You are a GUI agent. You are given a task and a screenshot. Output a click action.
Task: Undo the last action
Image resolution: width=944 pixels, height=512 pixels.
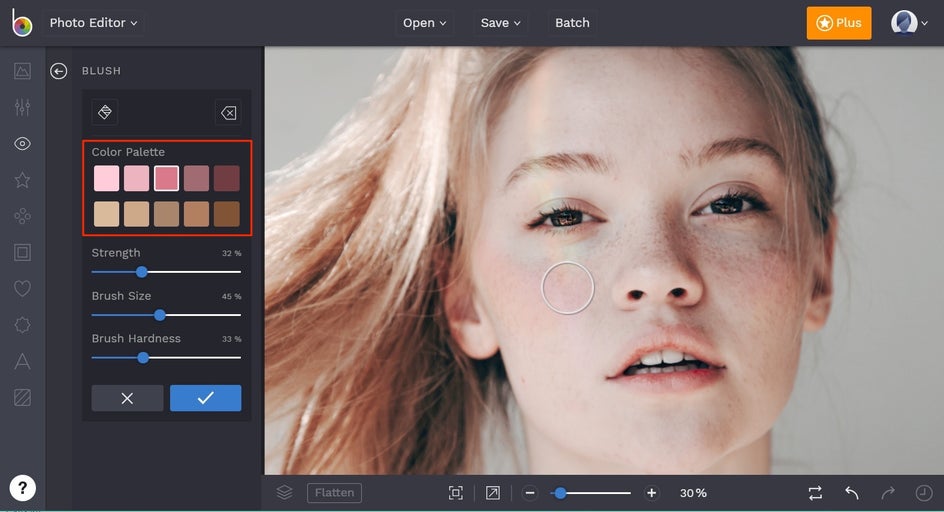click(x=851, y=493)
